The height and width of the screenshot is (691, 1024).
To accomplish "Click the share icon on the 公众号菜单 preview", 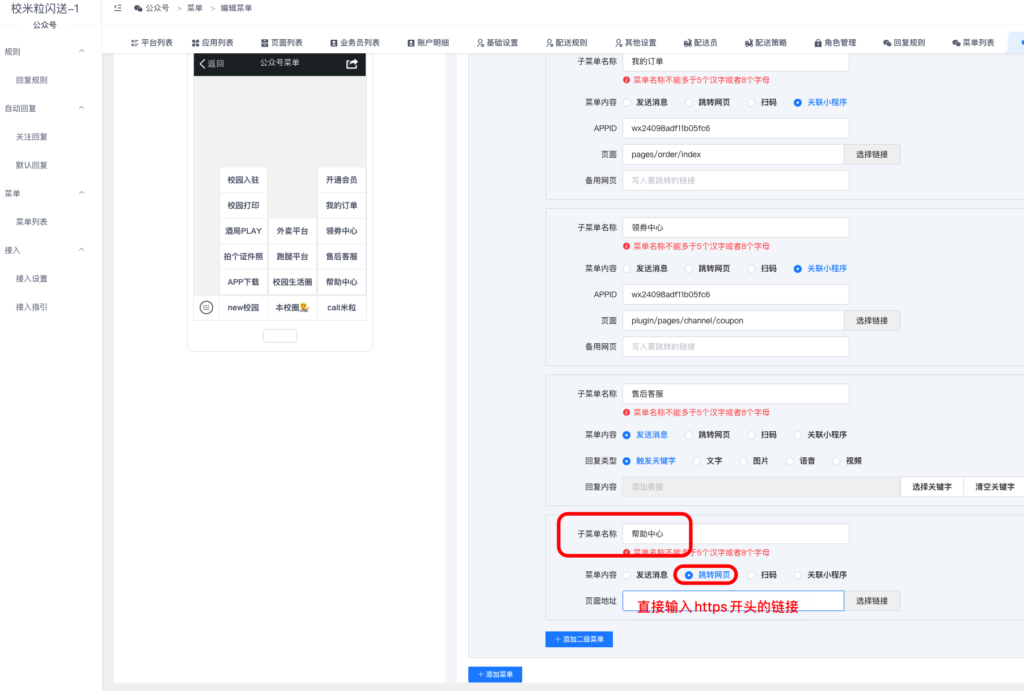I will point(352,63).
